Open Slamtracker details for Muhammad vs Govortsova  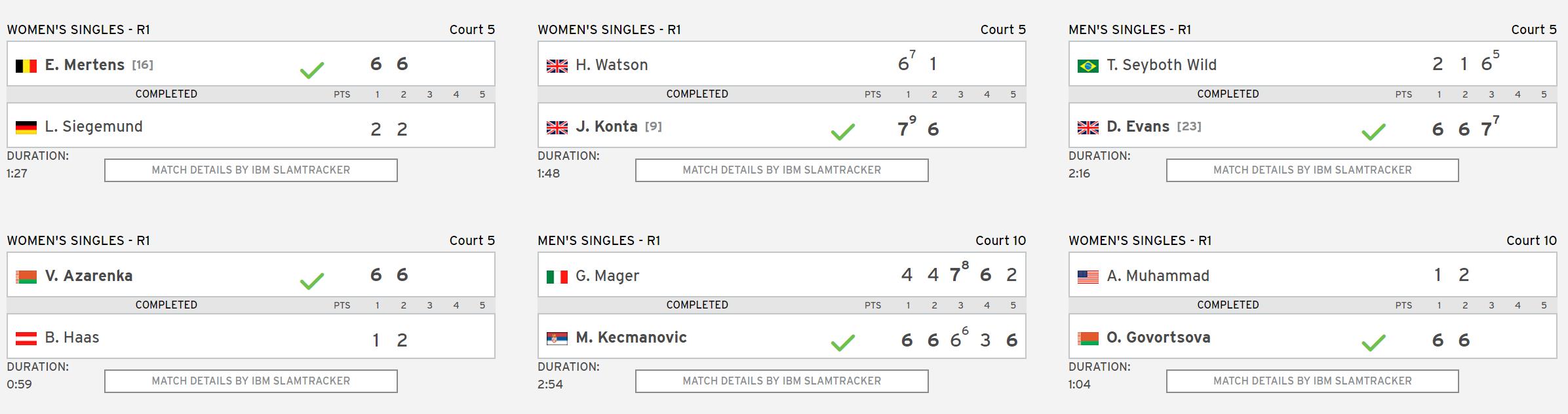[x=1312, y=381]
